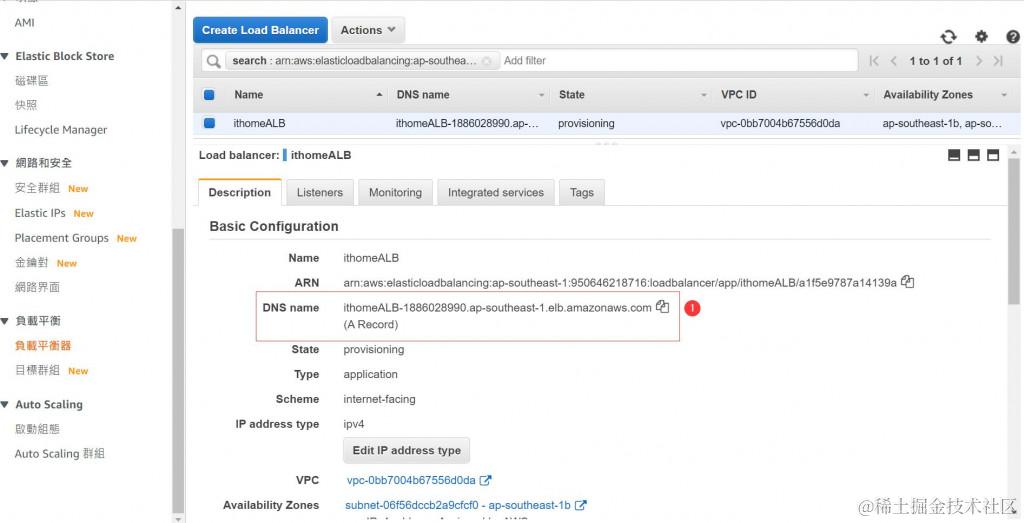Click the ithomeALB-1886028990 DNS table cell
This screenshot has height=523, width=1024.
pyautogui.click(x=468, y=123)
